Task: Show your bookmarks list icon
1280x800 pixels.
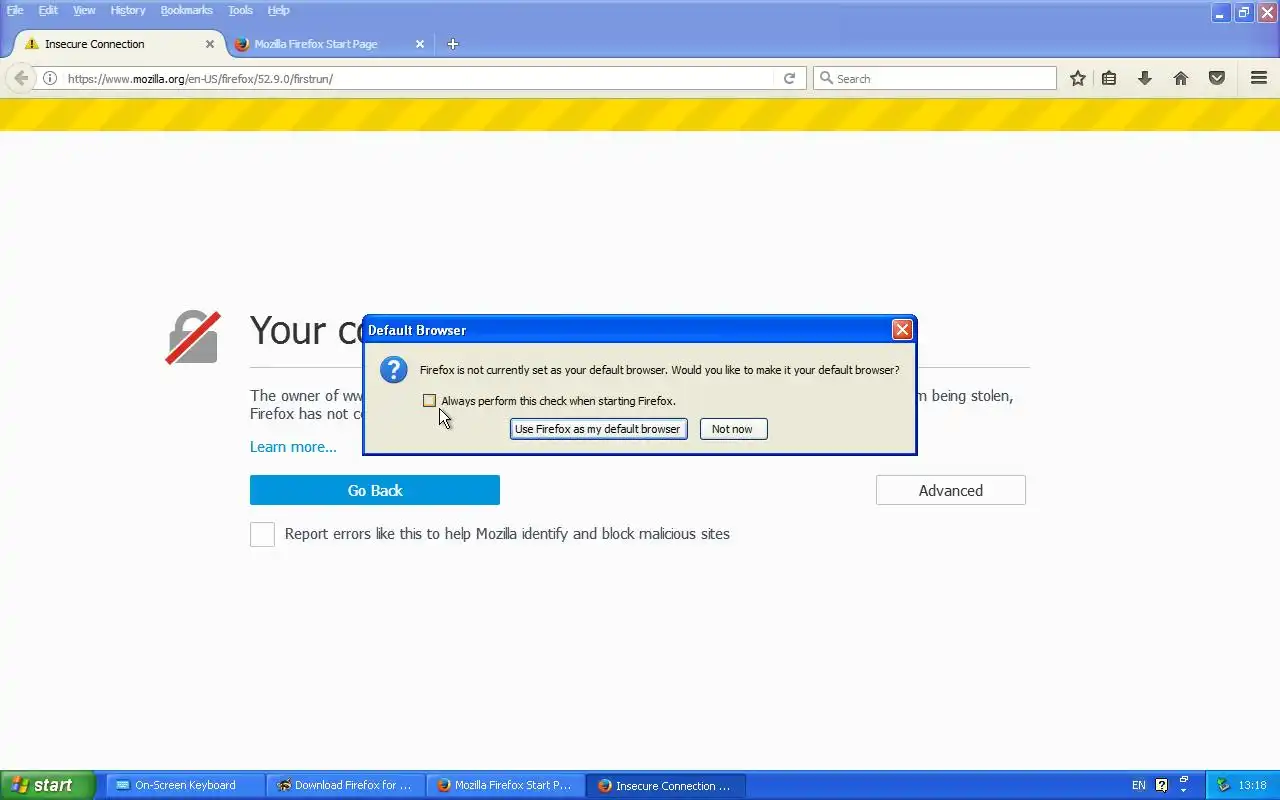Action: pyautogui.click(x=1109, y=78)
